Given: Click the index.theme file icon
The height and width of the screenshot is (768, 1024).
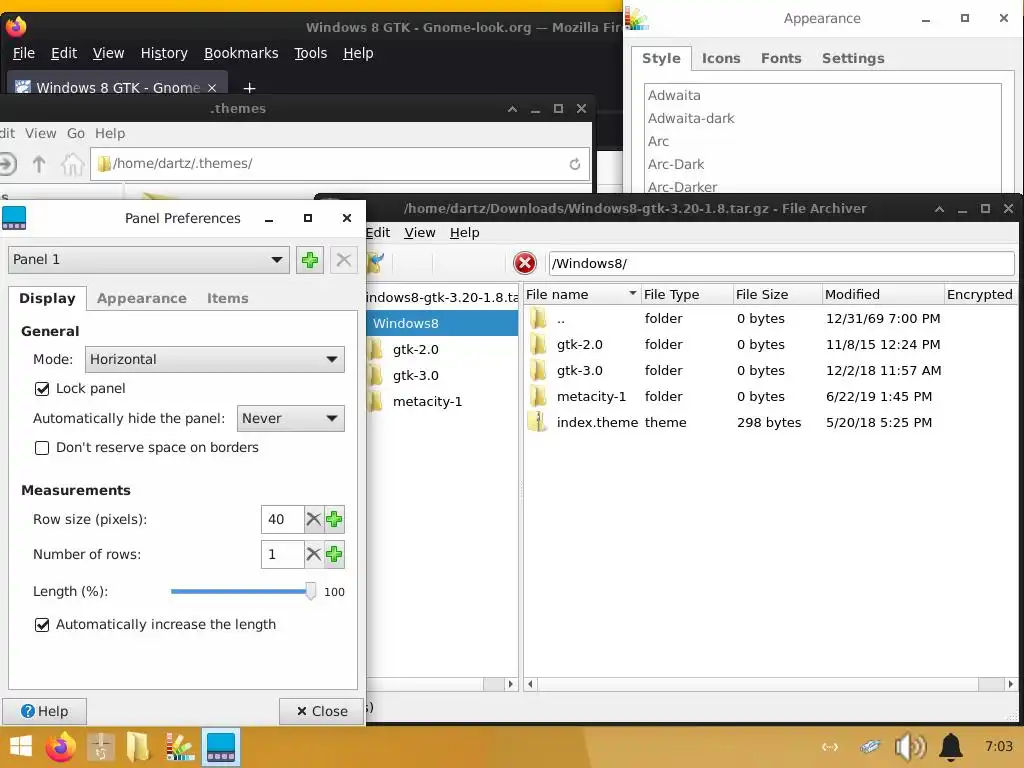Looking at the screenshot, I should coord(537,423).
